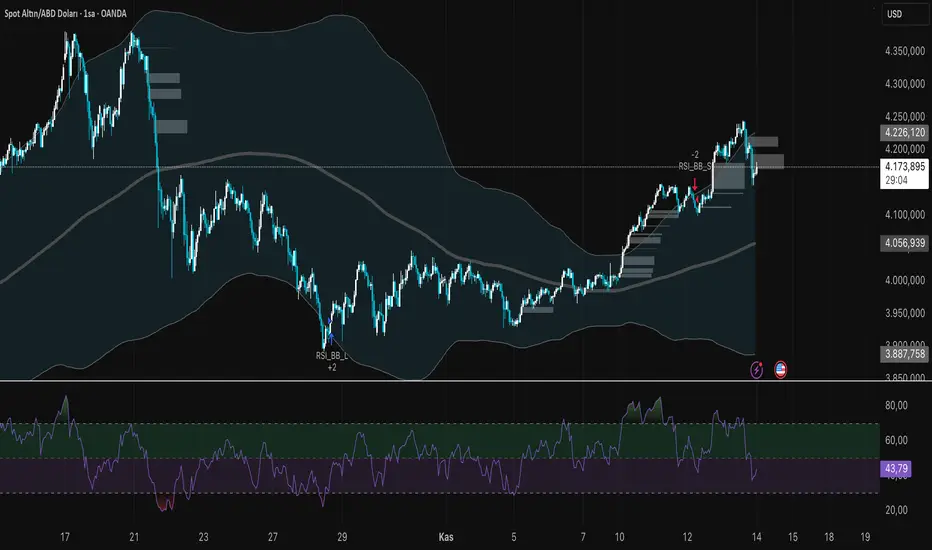Screen dimensions: 932x550
Task: Click the 4.350,000 price axis level
Action: [904, 51]
